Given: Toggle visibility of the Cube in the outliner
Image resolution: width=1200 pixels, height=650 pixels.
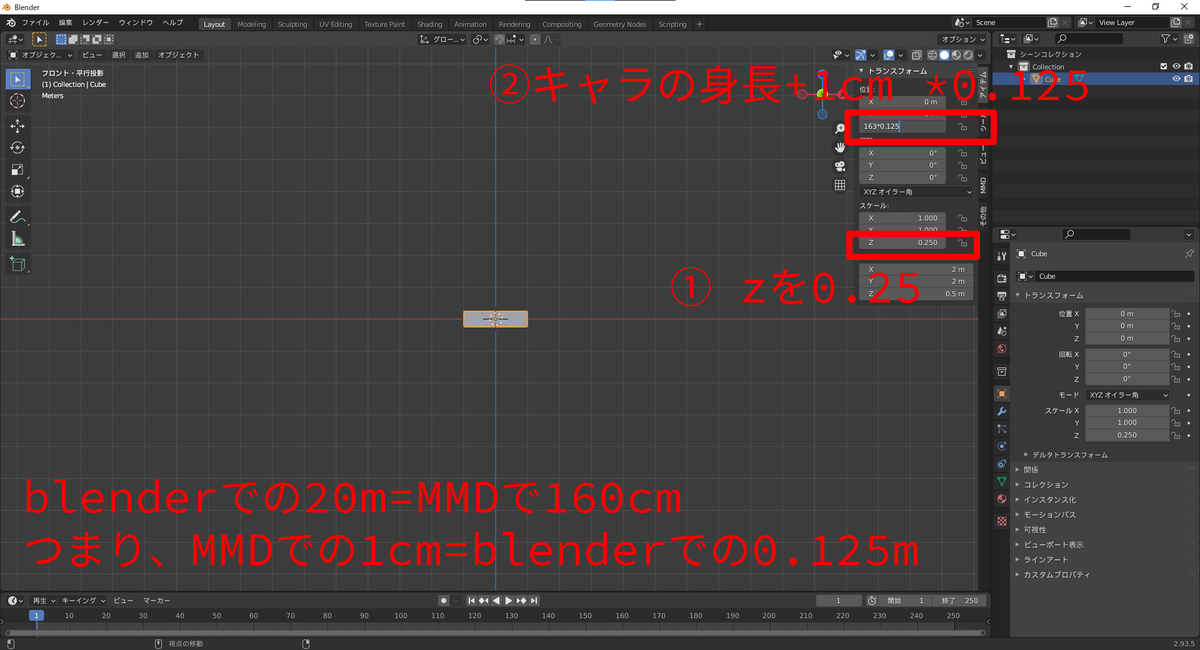Looking at the screenshot, I should click(1176, 78).
